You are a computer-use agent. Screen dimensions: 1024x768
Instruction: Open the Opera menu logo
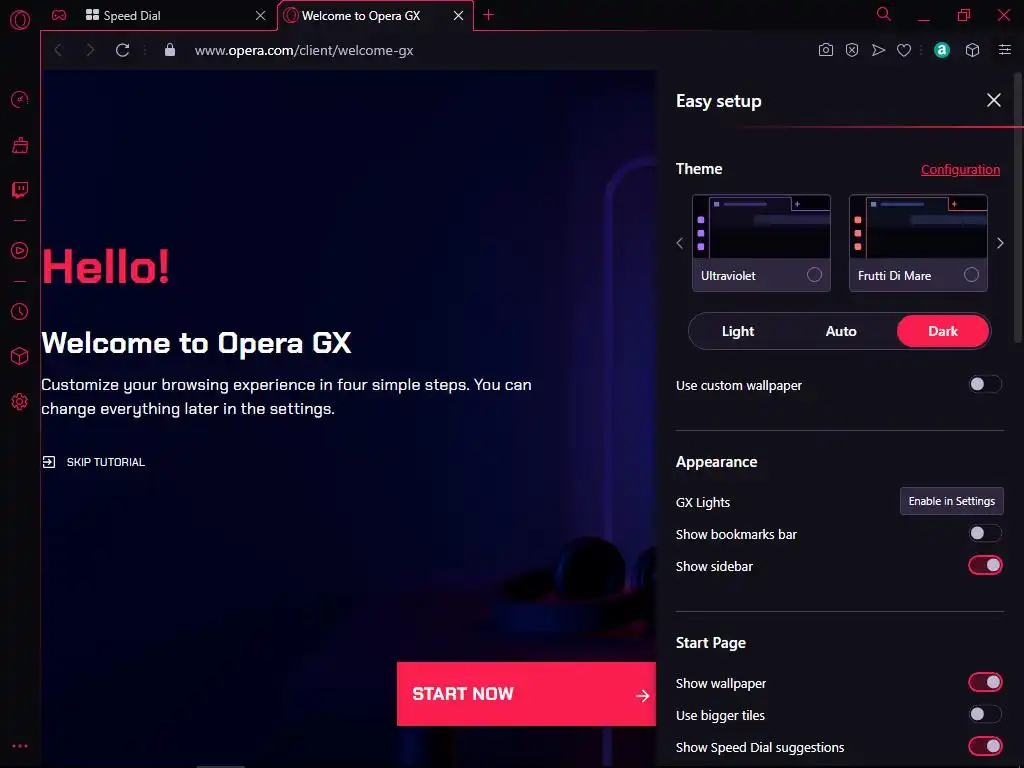pos(20,20)
